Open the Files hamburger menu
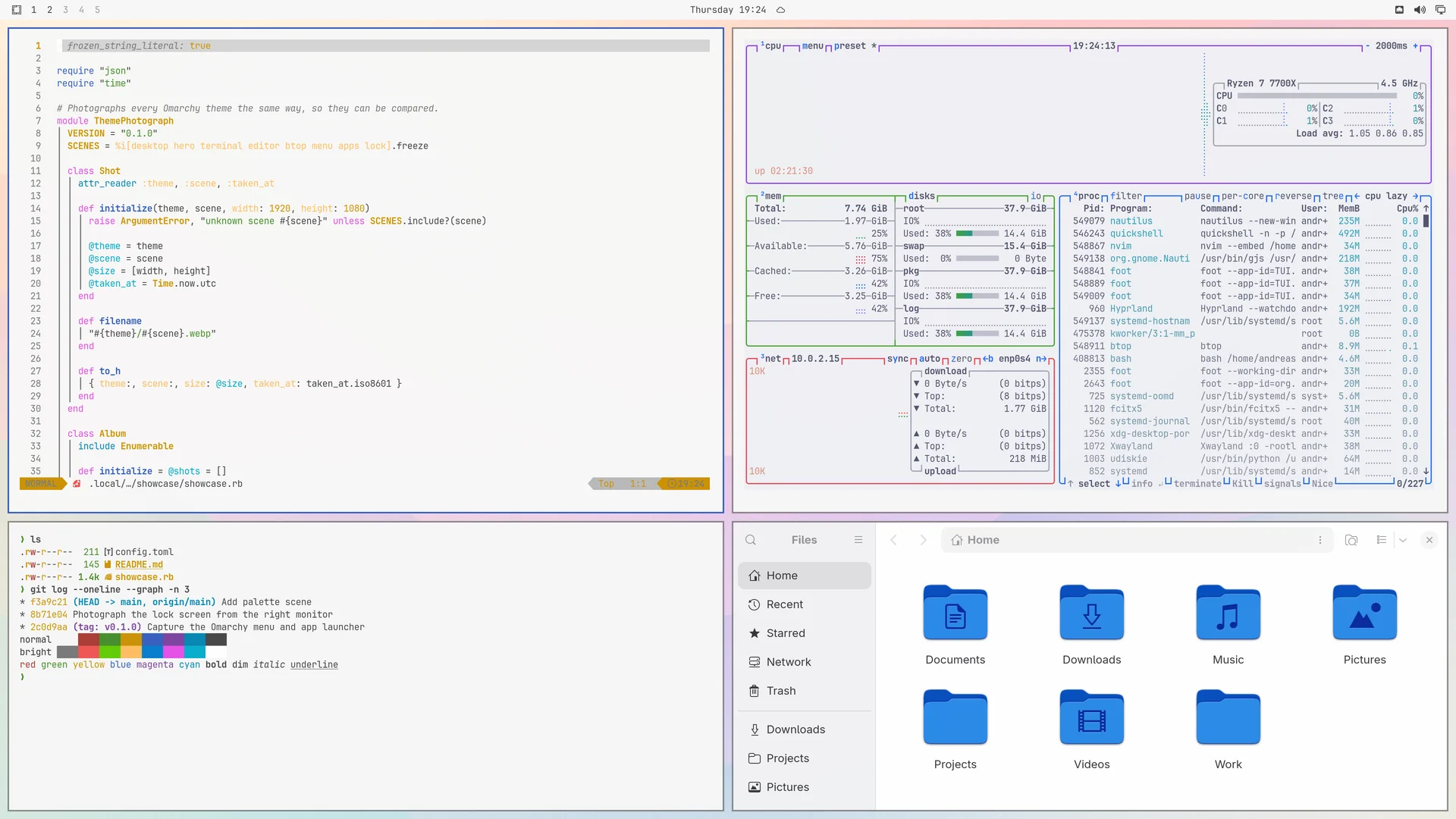 point(858,540)
